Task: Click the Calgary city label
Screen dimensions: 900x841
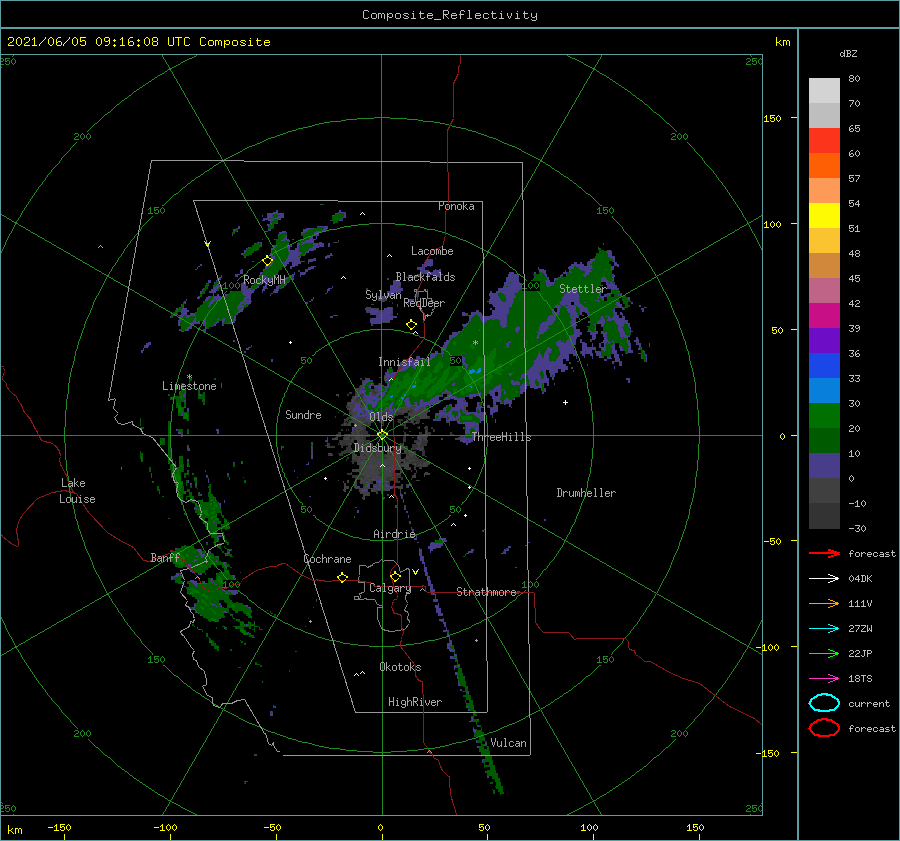Action: tap(390, 588)
